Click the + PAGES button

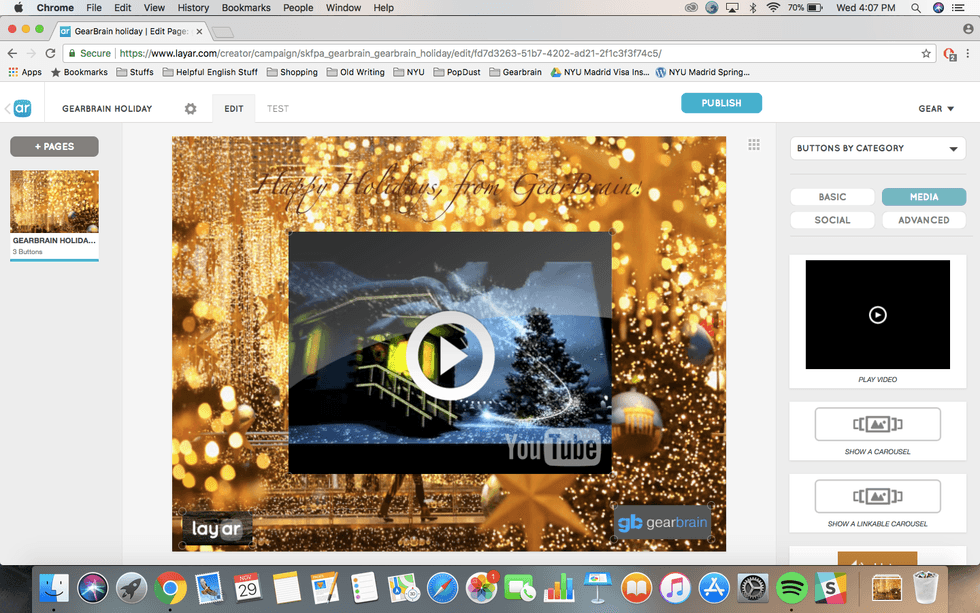(x=53, y=146)
